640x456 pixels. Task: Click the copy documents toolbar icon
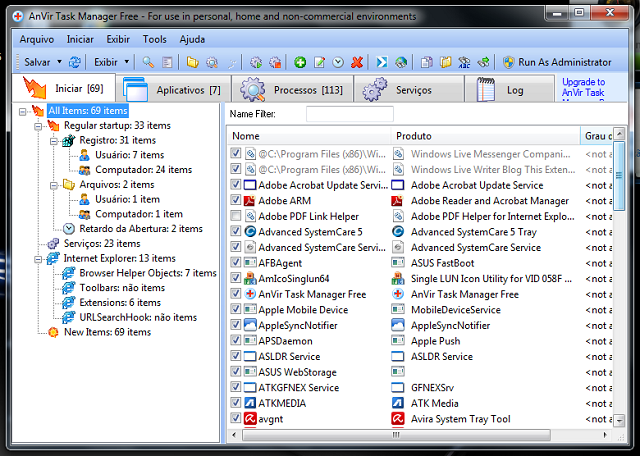(427, 62)
